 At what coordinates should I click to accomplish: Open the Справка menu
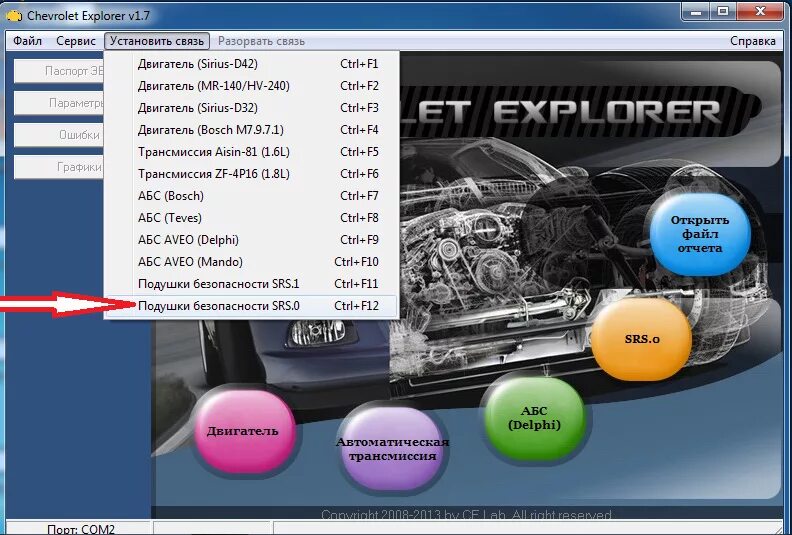753,41
